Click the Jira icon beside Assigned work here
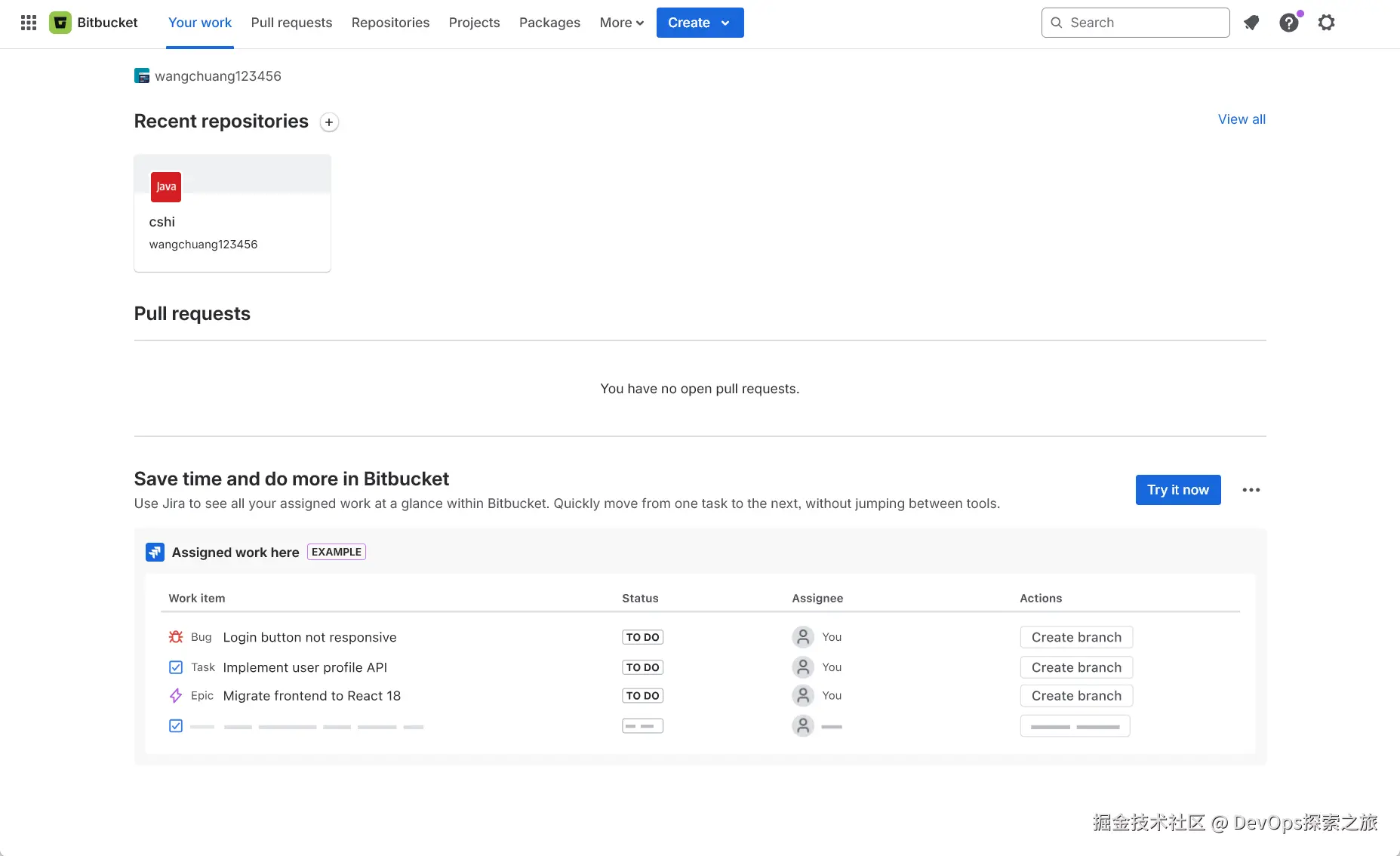The width and height of the screenshot is (1400, 856). pos(155,553)
